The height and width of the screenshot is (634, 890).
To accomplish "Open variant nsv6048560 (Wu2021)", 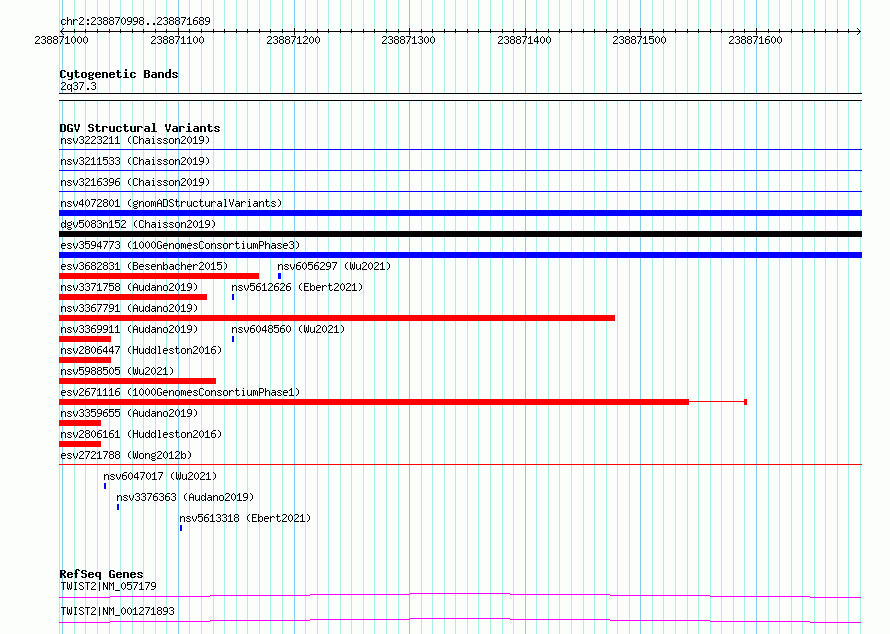I will coord(288,329).
